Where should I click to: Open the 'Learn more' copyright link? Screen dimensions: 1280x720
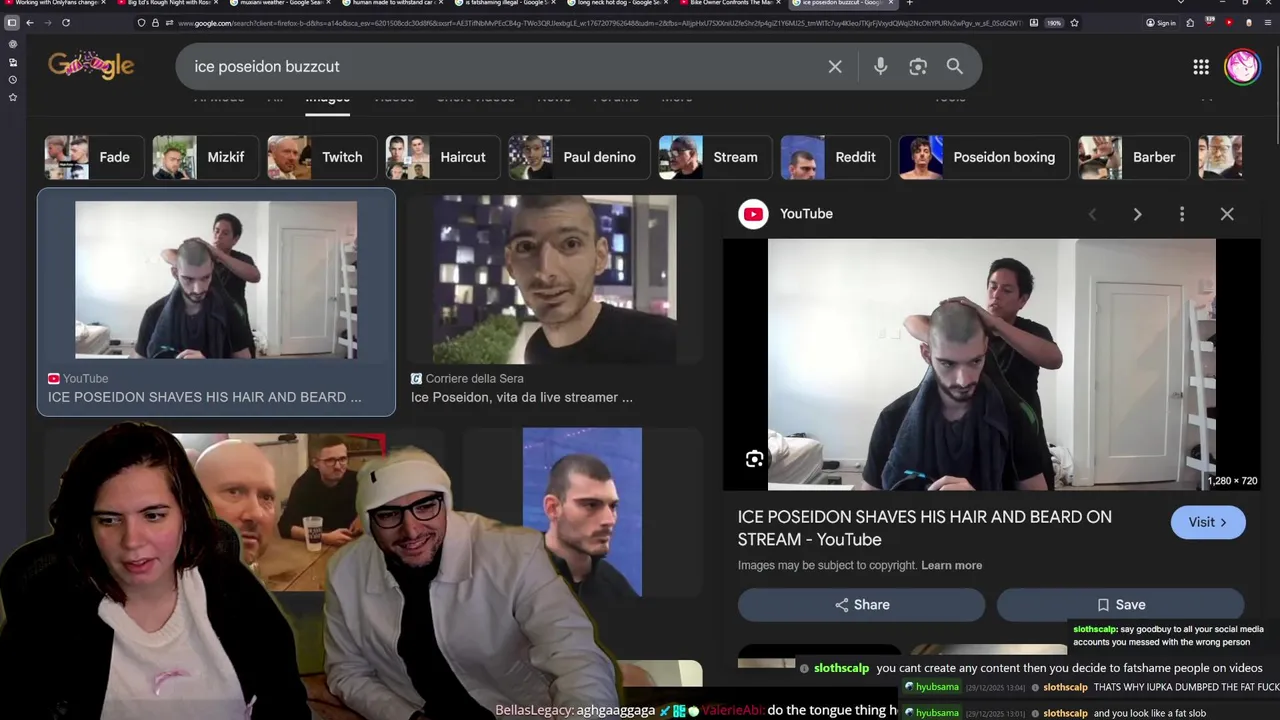pos(951,565)
